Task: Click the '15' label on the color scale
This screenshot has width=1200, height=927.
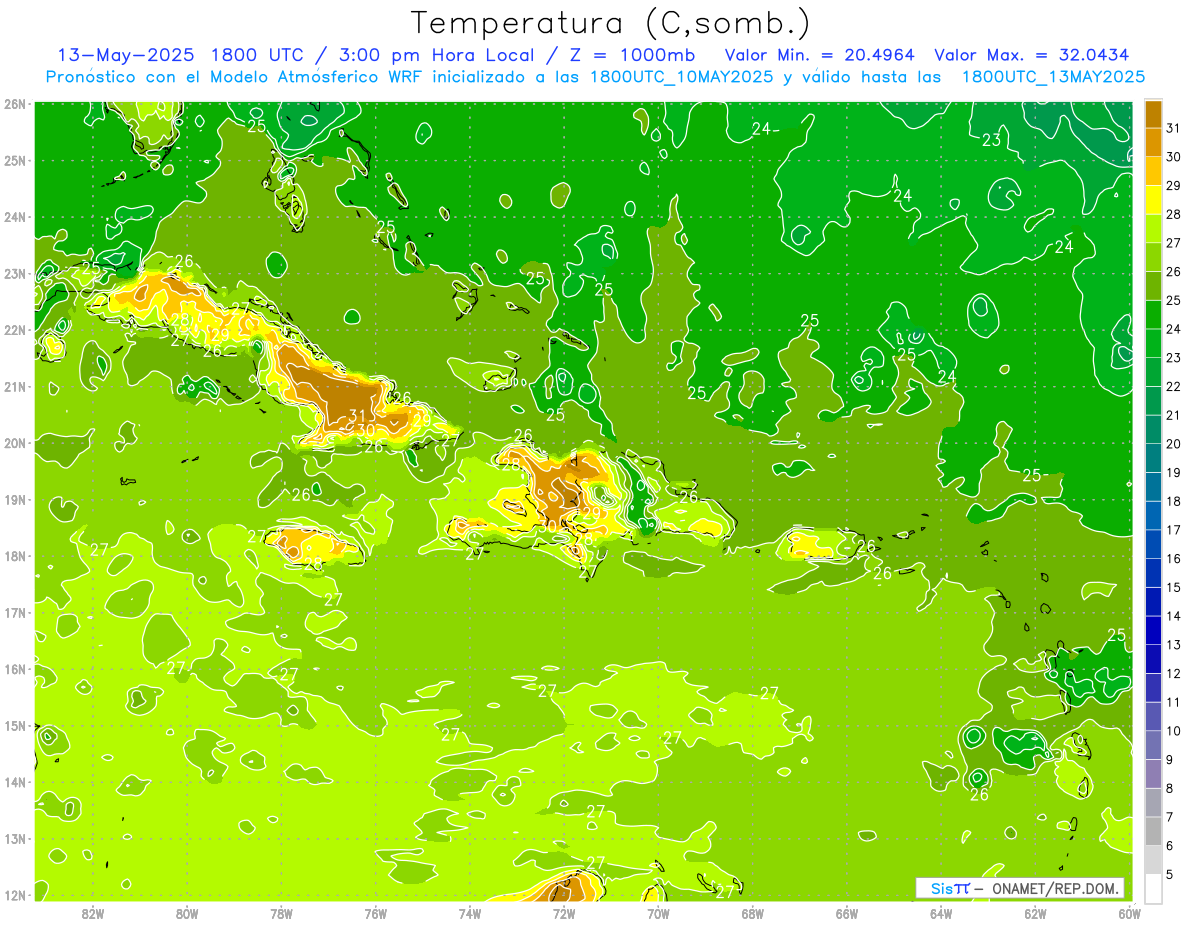Action: [x=1174, y=587]
